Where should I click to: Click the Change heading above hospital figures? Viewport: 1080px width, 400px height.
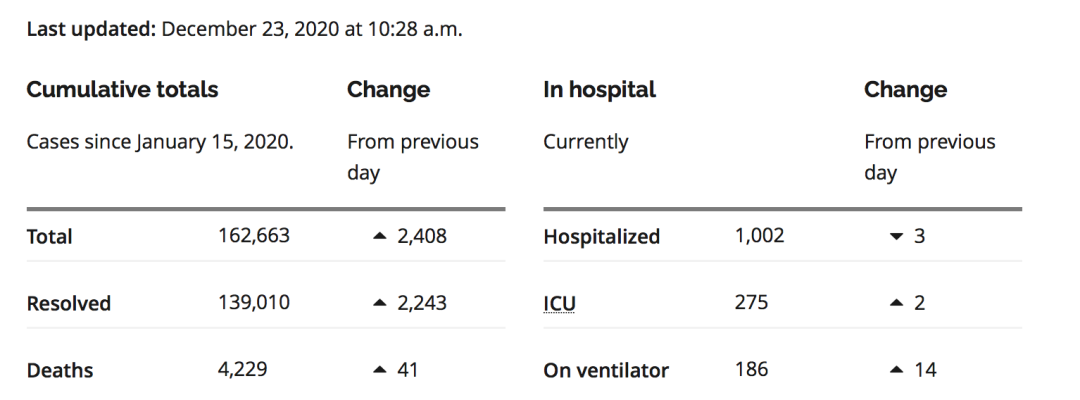905,90
